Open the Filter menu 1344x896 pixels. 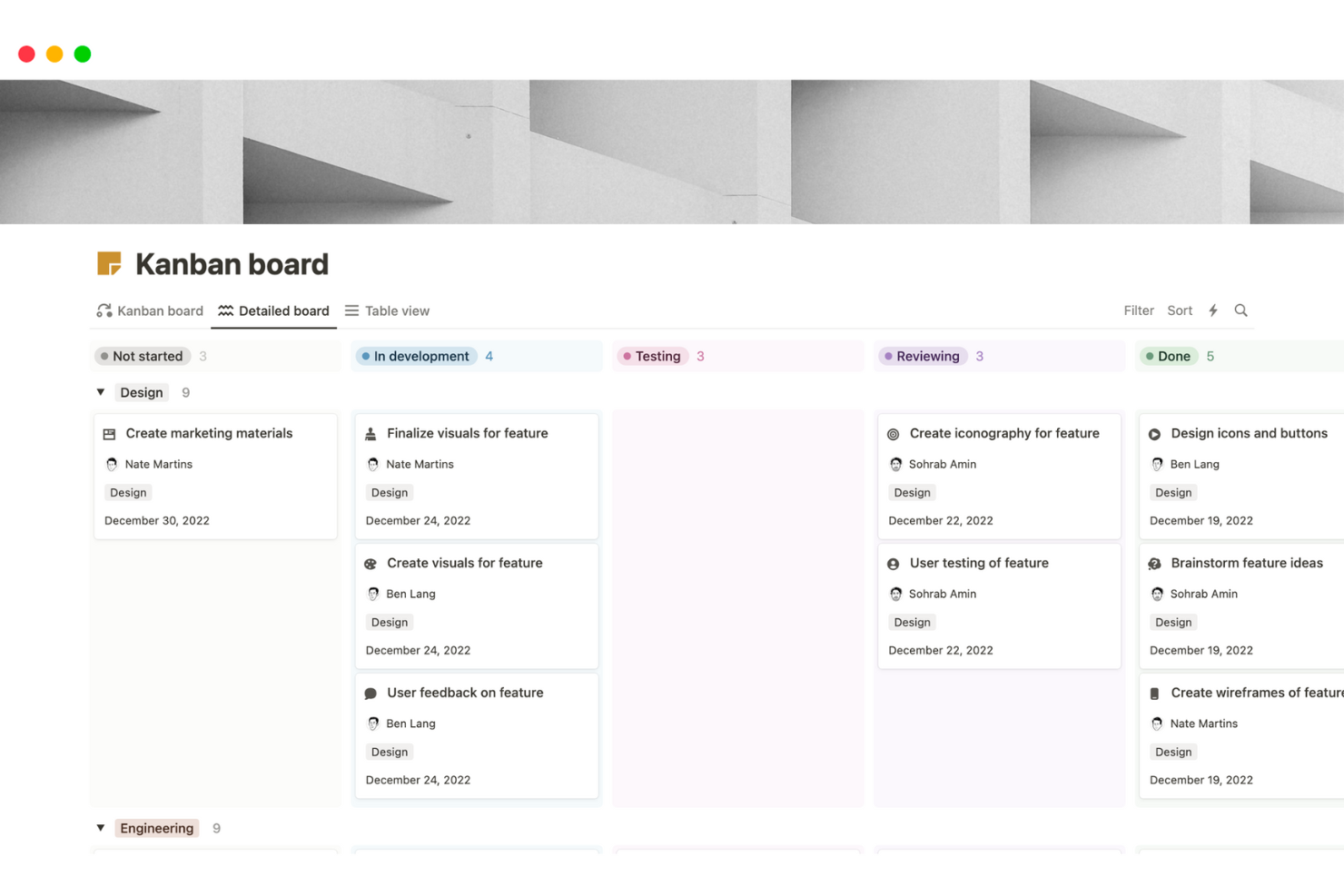(x=1139, y=310)
